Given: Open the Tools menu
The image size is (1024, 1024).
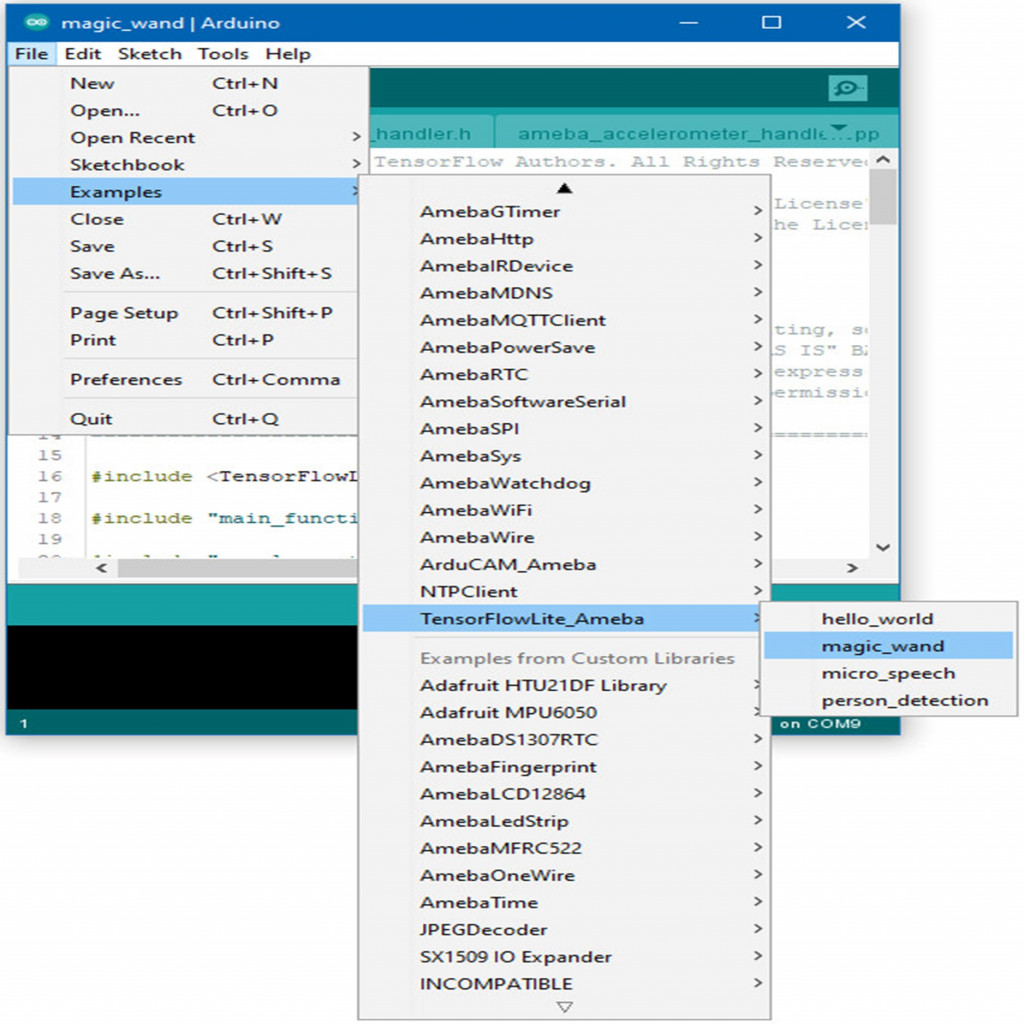Looking at the screenshot, I should pyautogui.click(x=223, y=54).
